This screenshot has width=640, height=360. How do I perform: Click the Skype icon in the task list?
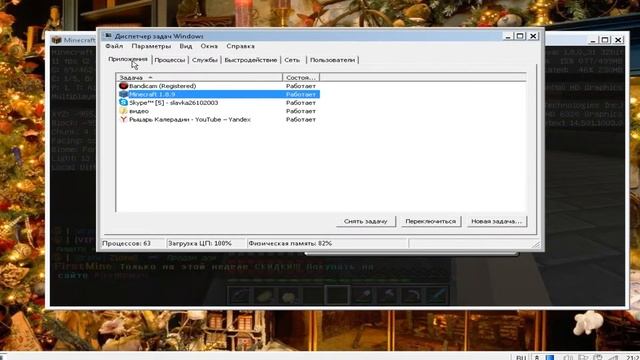(123, 102)
